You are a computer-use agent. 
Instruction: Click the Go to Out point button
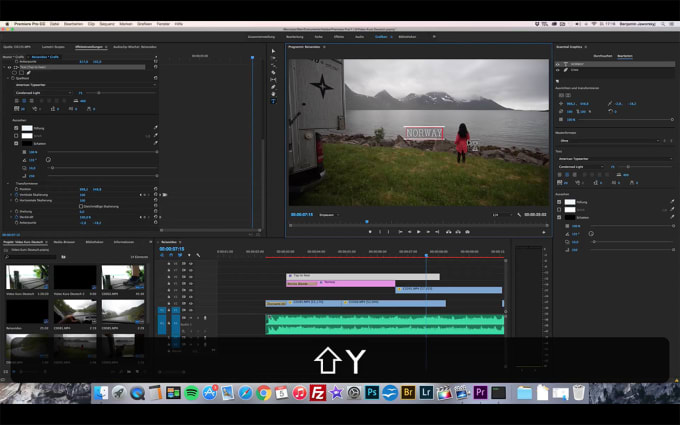point(437,232)
